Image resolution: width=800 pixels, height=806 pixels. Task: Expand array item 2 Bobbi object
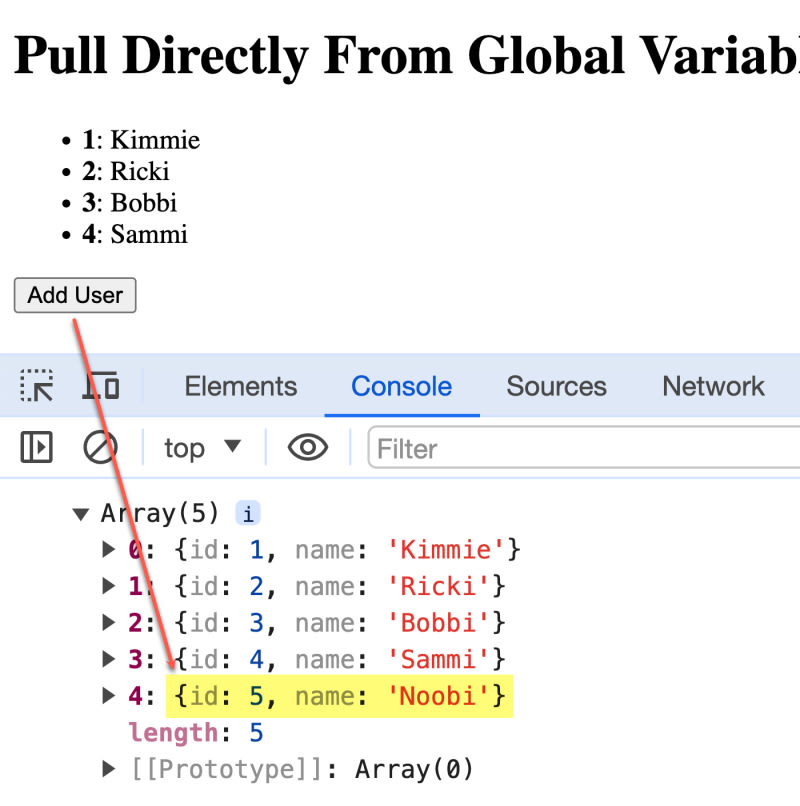click(x=109, y=622)
